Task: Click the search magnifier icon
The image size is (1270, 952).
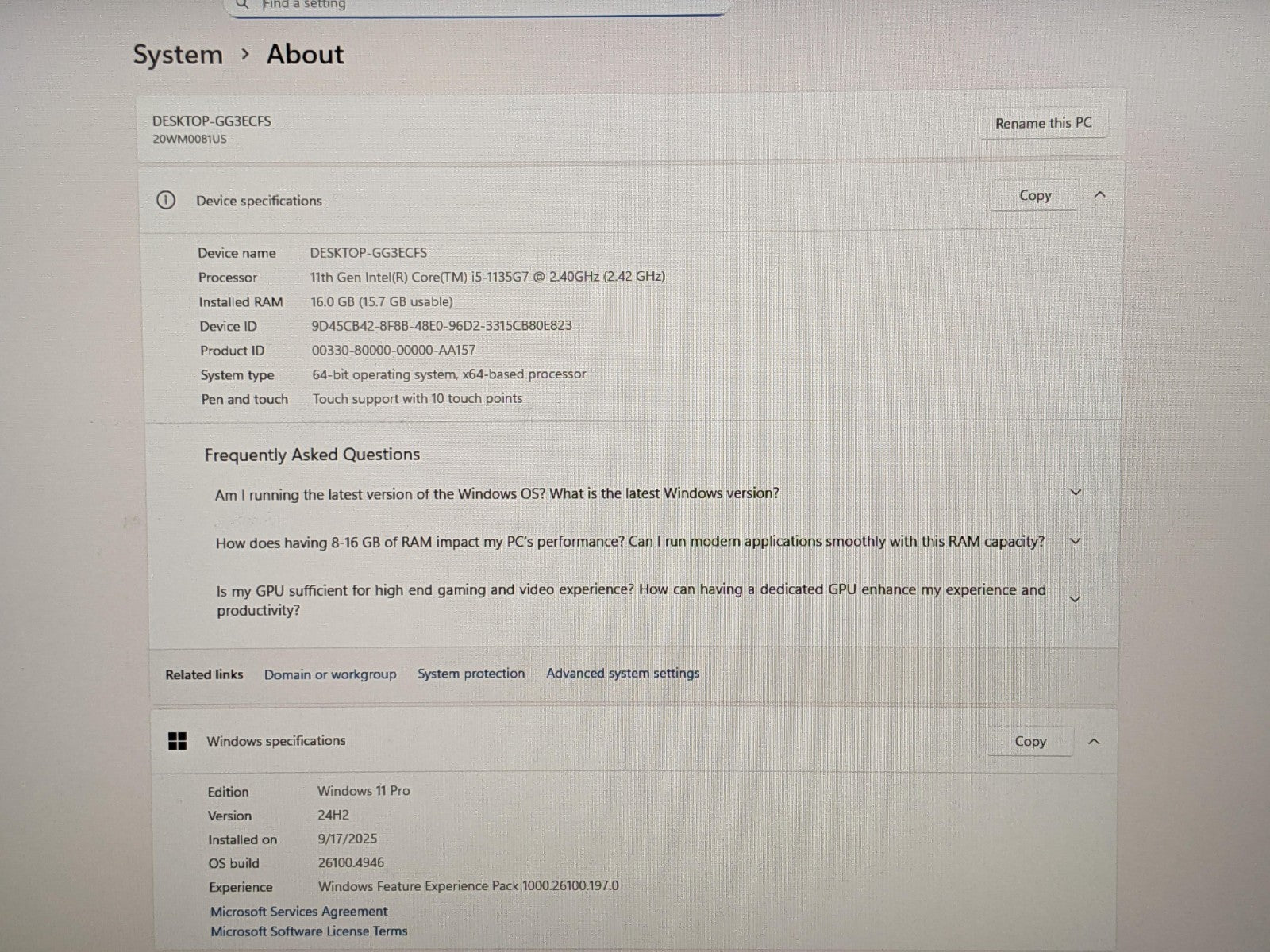Action: coord(243,5)
